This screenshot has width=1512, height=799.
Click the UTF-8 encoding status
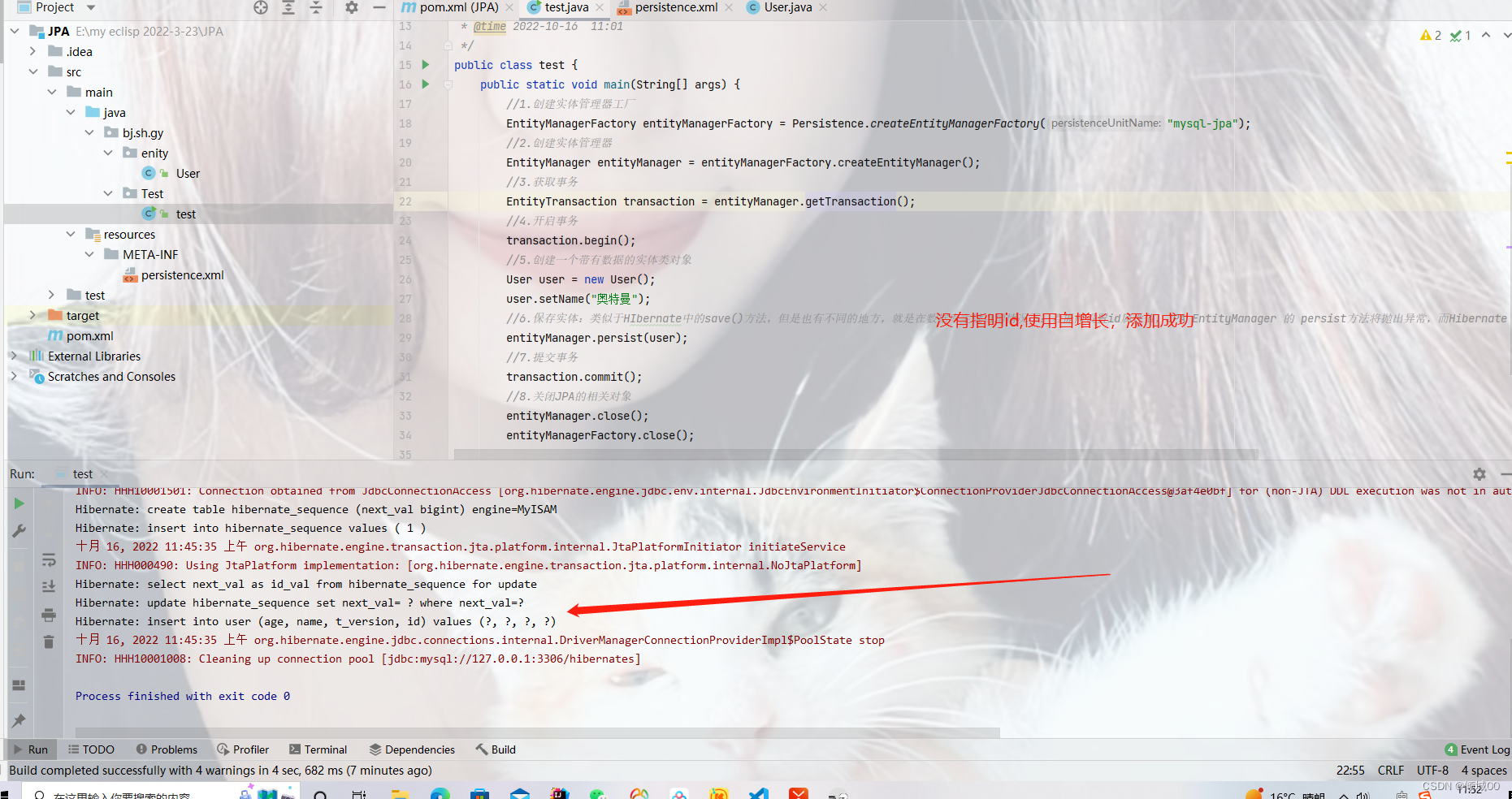[1433, 771]
